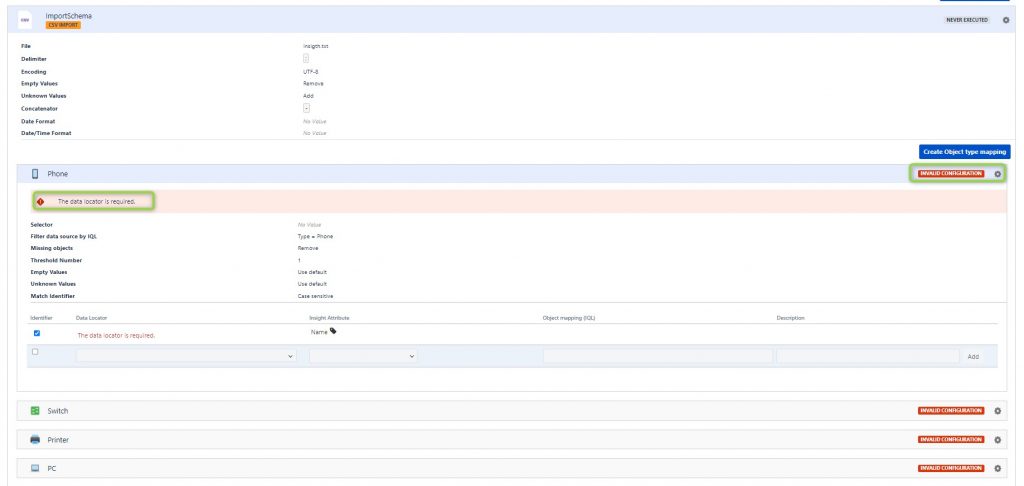The width and height of the screenshot is (1024, 486).
Task: Click the Create Object type mapping button
Action: click(965, 152)
